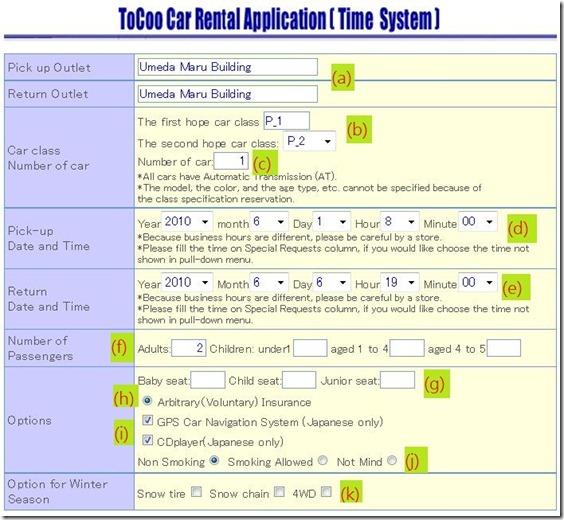
Task: Select Arbitrary (Voluntary) Insurance radio button
Action: pyautogui.click(x=147, y=401)
